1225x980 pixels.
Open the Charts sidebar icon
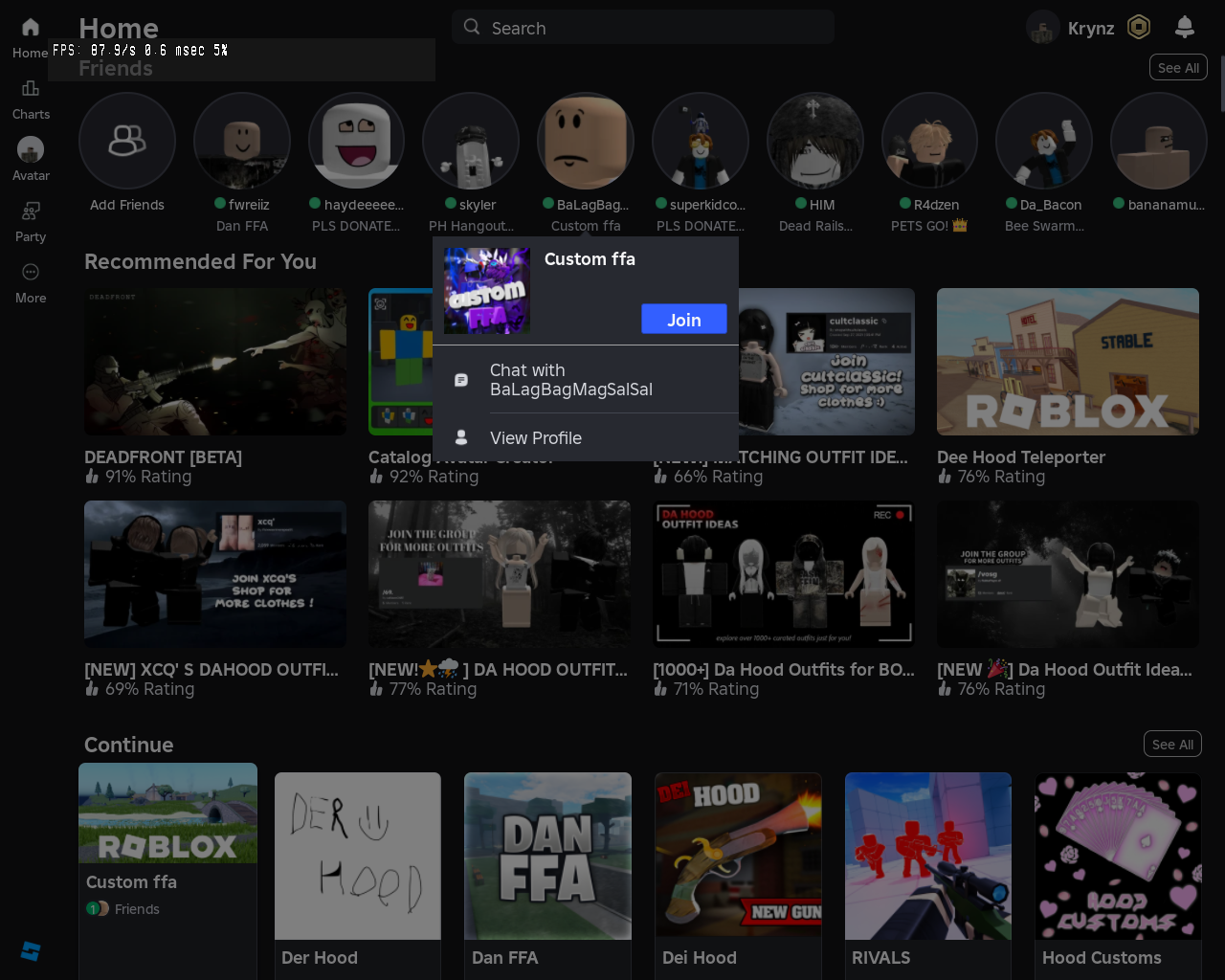pos(31,88)
